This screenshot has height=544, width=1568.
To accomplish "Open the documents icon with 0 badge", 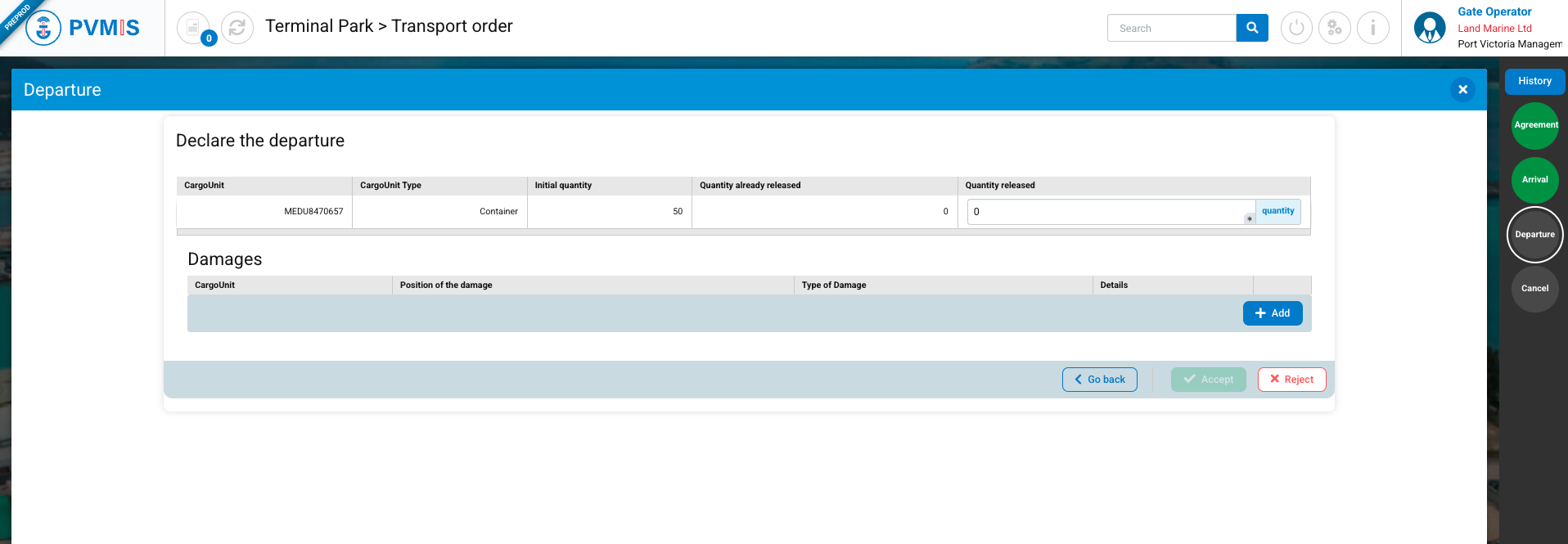I will [x=193, y=28].
